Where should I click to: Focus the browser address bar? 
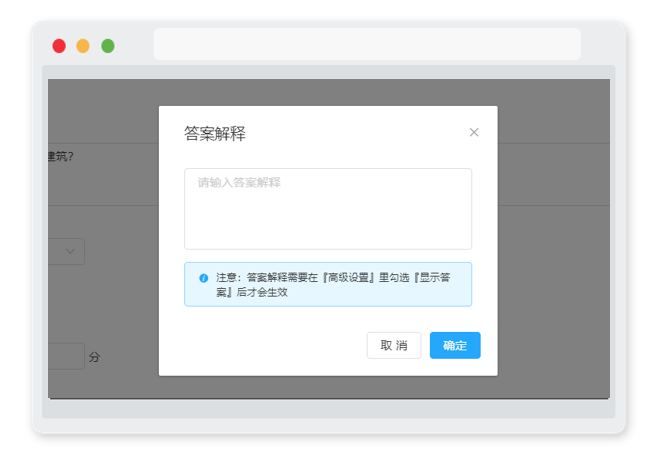367,44
